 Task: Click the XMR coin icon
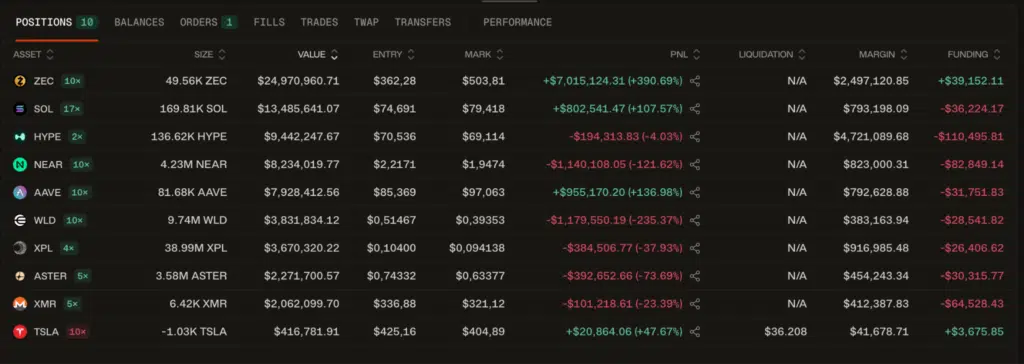coord(20,304)
